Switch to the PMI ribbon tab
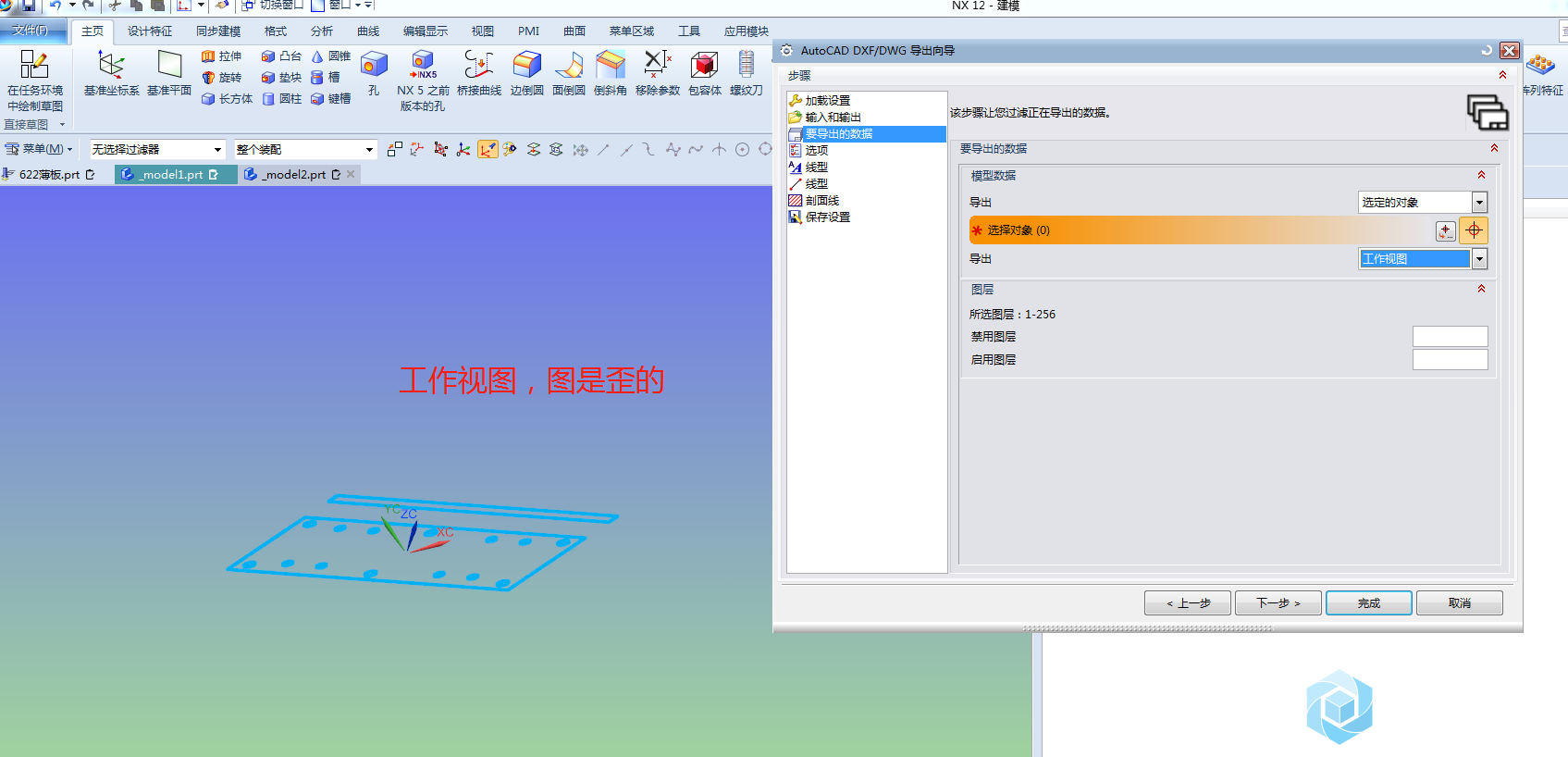Screen dimensions: 1568x757 click(528, 31)
